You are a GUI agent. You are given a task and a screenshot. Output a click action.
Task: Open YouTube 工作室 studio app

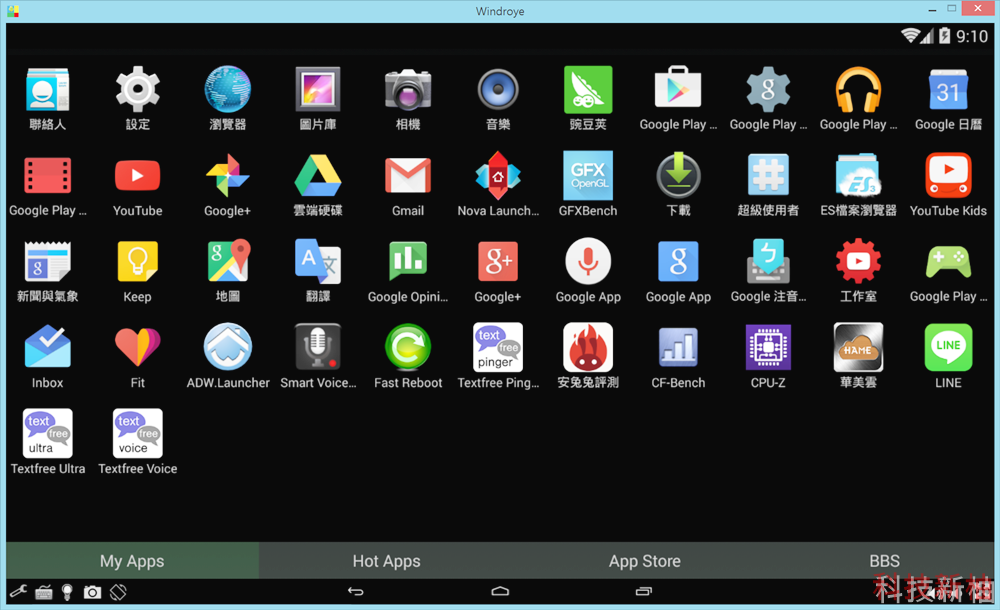858,261
